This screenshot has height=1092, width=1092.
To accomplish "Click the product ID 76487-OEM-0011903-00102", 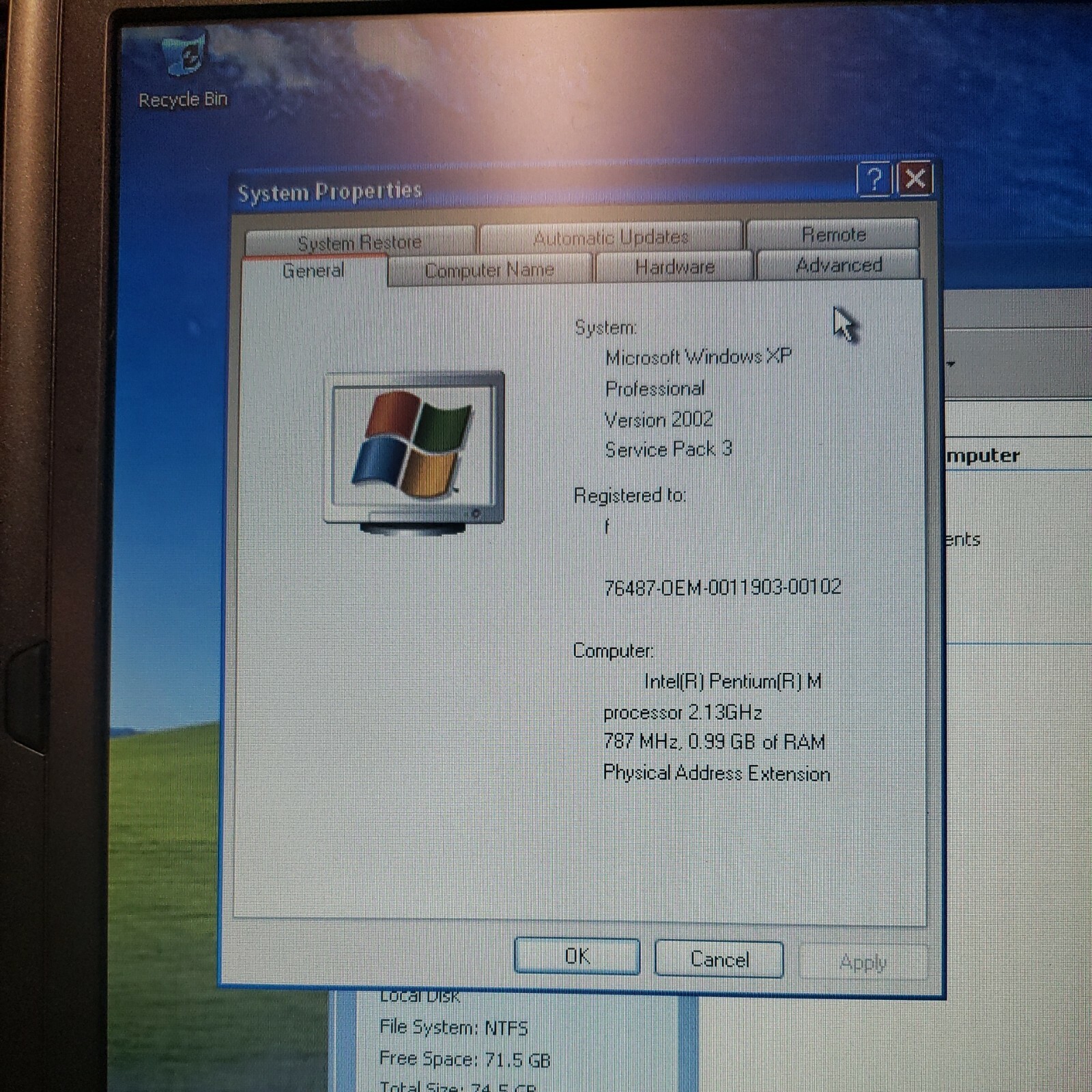I will click(x=723, y=587).
